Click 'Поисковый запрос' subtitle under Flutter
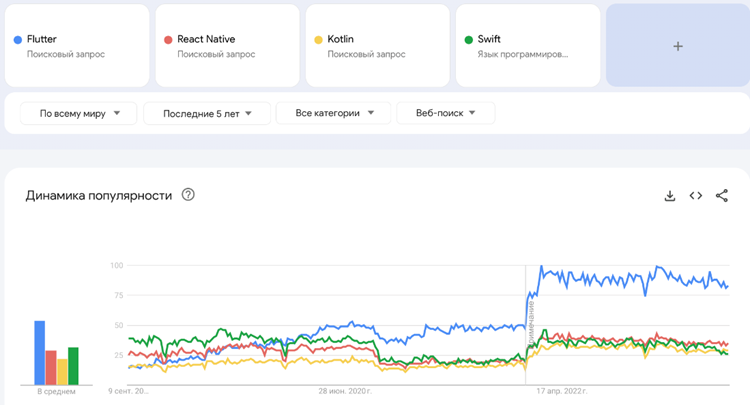Viewport: 750px width, 405px height. 66,55
